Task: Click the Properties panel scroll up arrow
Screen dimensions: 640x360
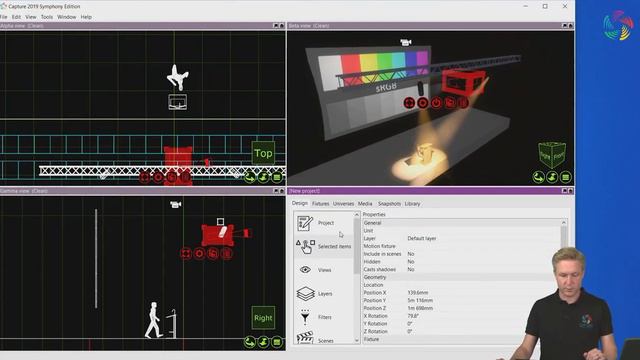Action: tap(564, 222)
